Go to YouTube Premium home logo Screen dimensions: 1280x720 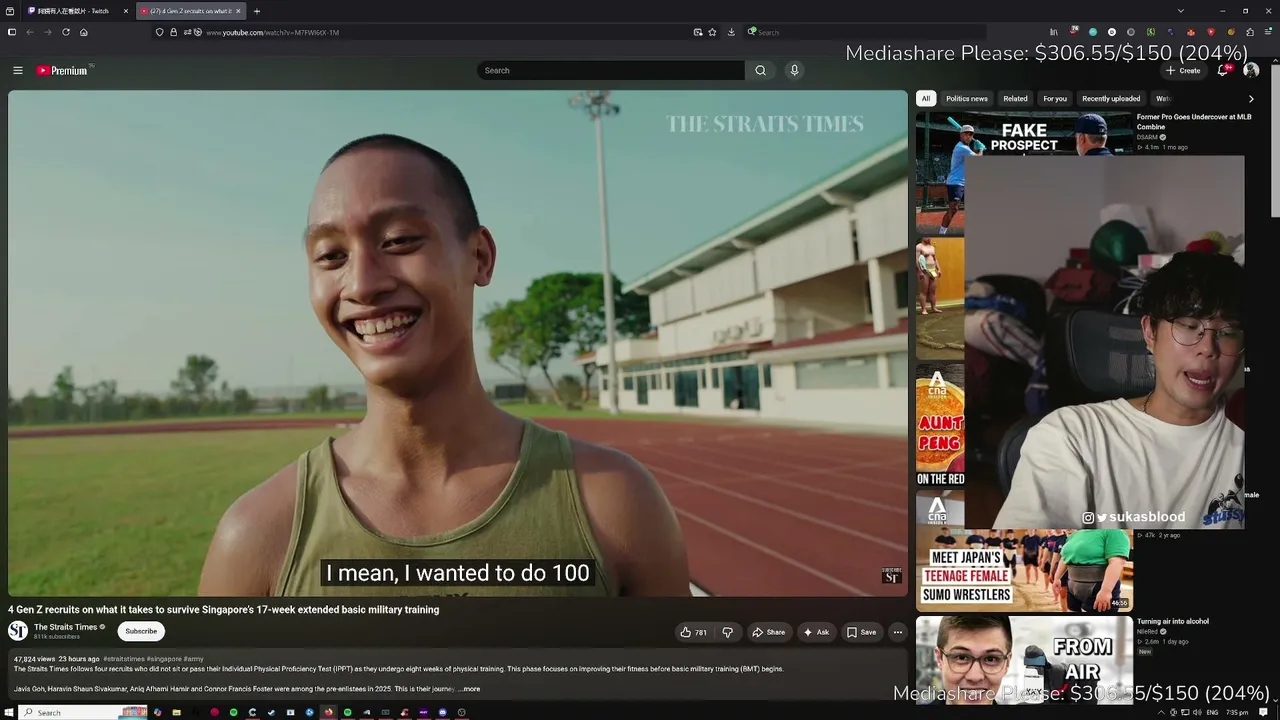(62, 70)
